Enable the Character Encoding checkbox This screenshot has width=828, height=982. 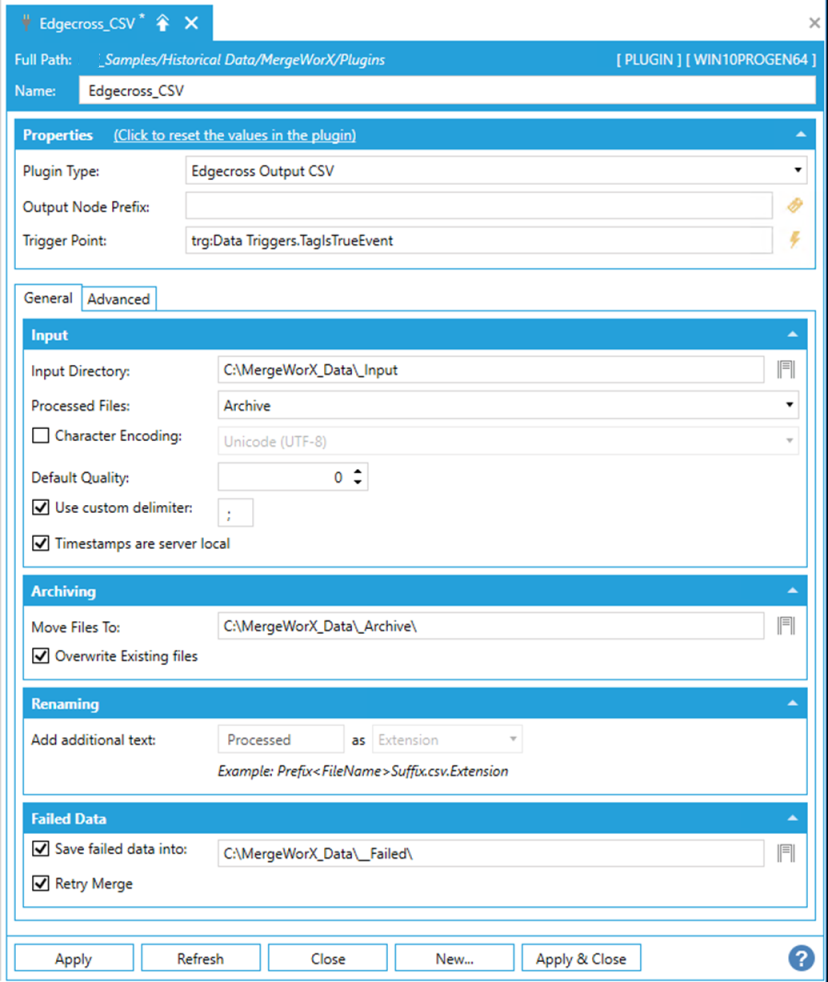click(x=41, y=435)
